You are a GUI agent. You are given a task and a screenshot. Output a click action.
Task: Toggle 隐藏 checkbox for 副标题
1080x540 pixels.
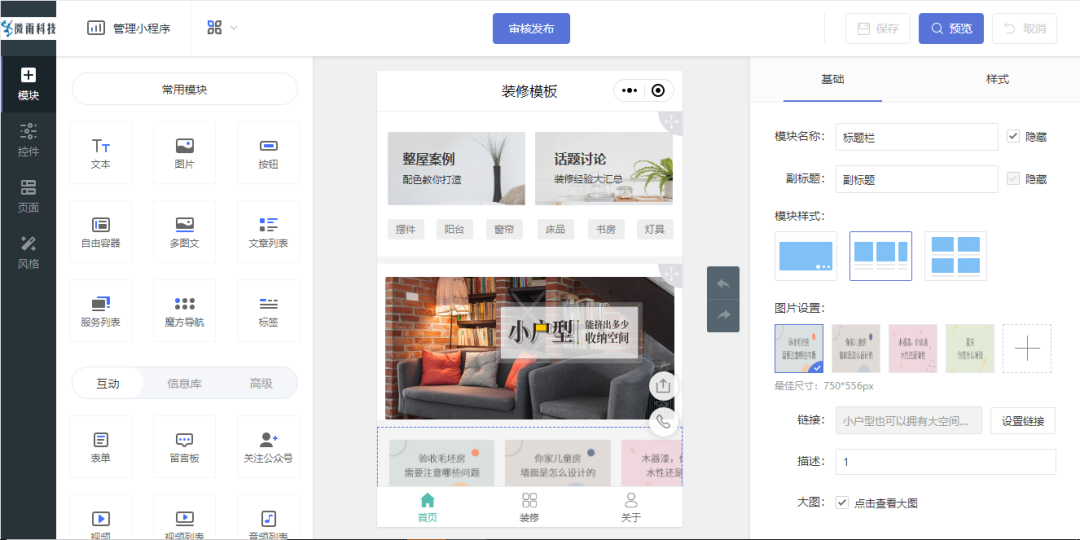coord(1013,179)
